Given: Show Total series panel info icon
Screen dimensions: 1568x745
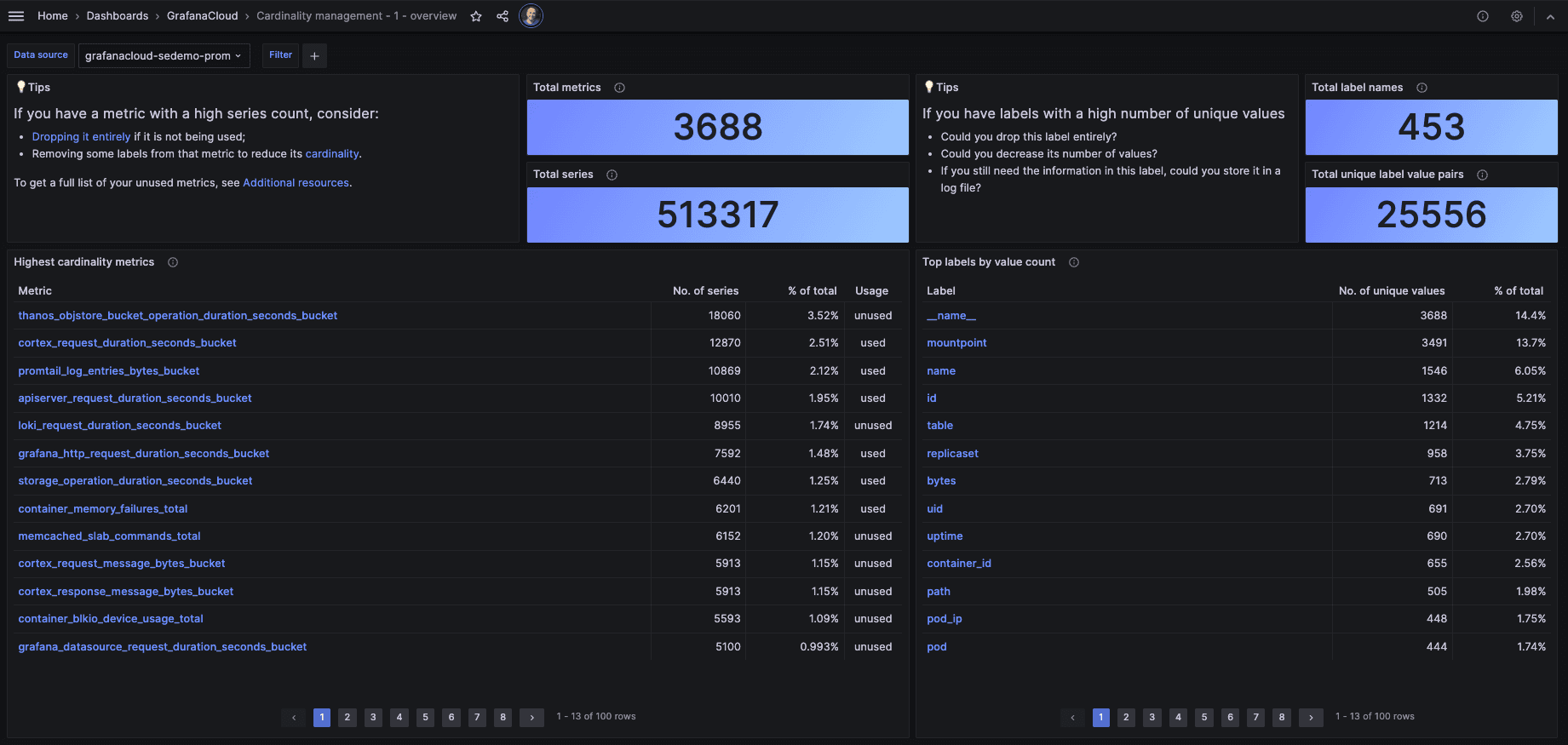Looking at the screenshot, I should 612,175.
